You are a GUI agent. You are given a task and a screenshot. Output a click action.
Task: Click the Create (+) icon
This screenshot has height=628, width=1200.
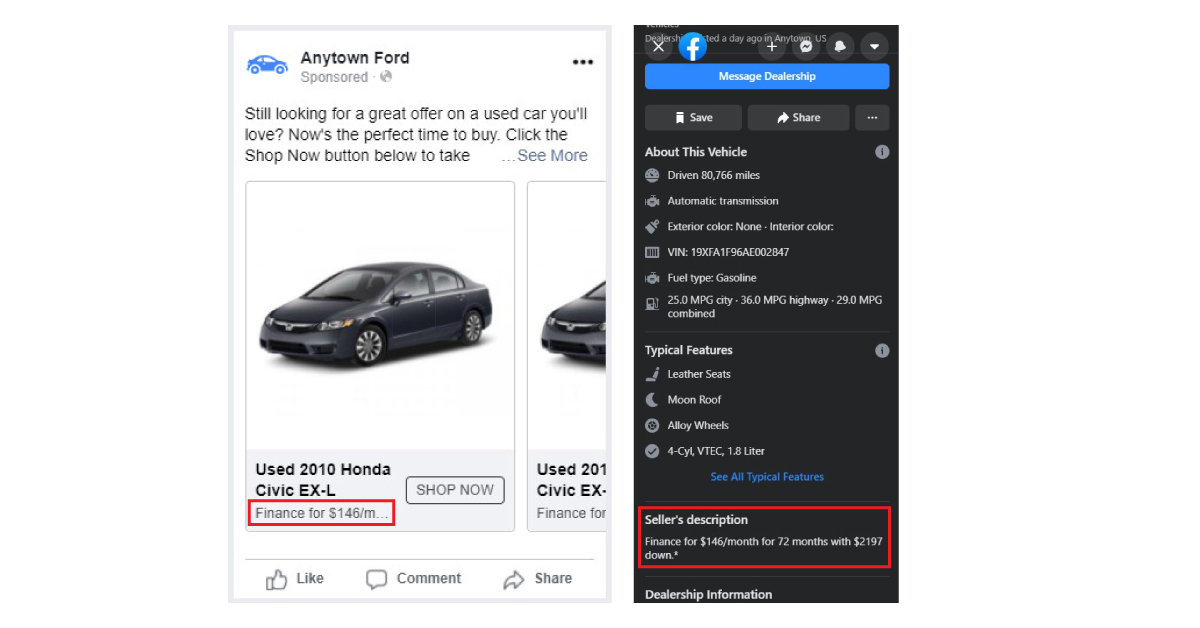[x=771, y=46]
